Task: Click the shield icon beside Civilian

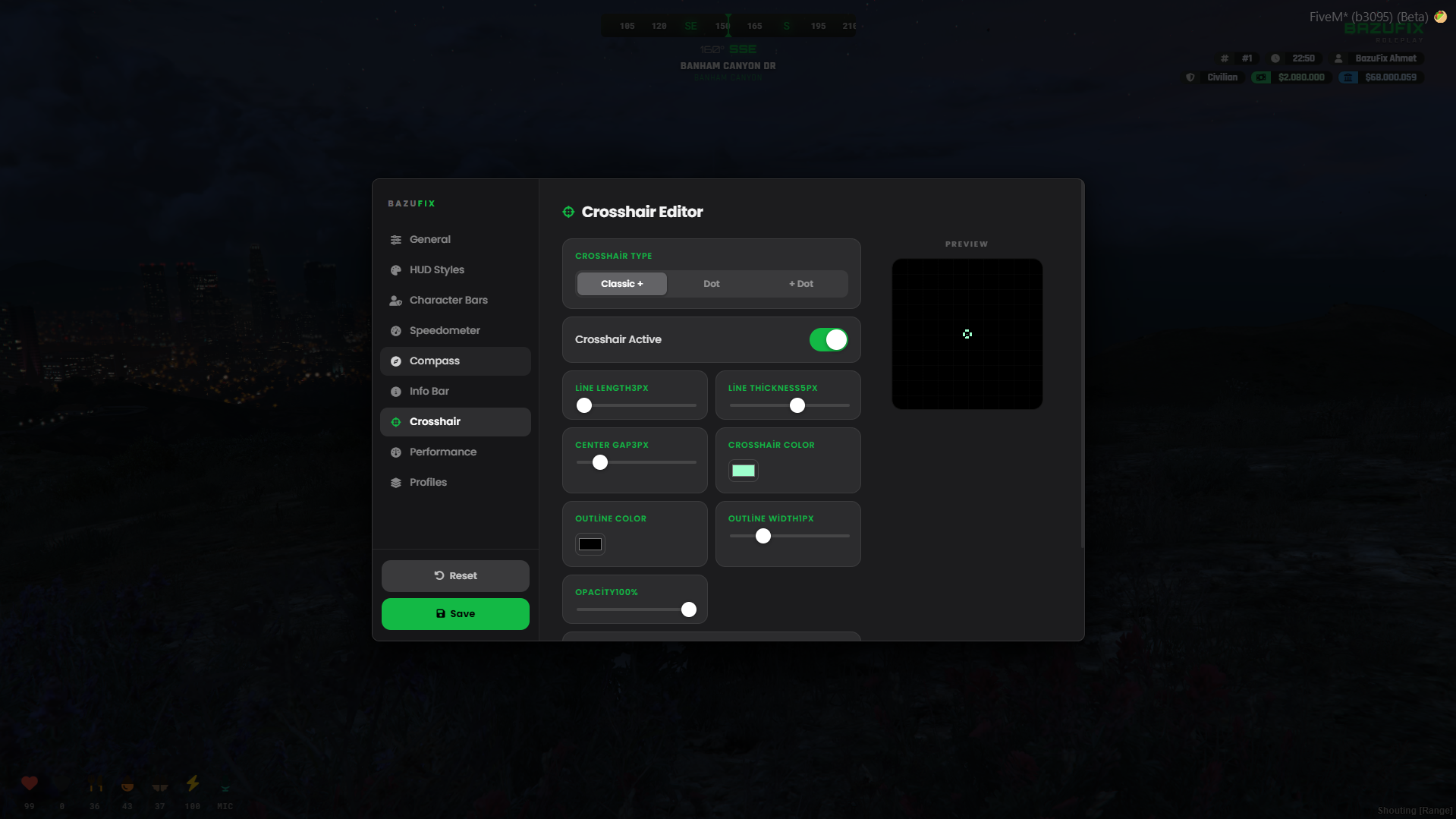Action: click(1190, 77)
